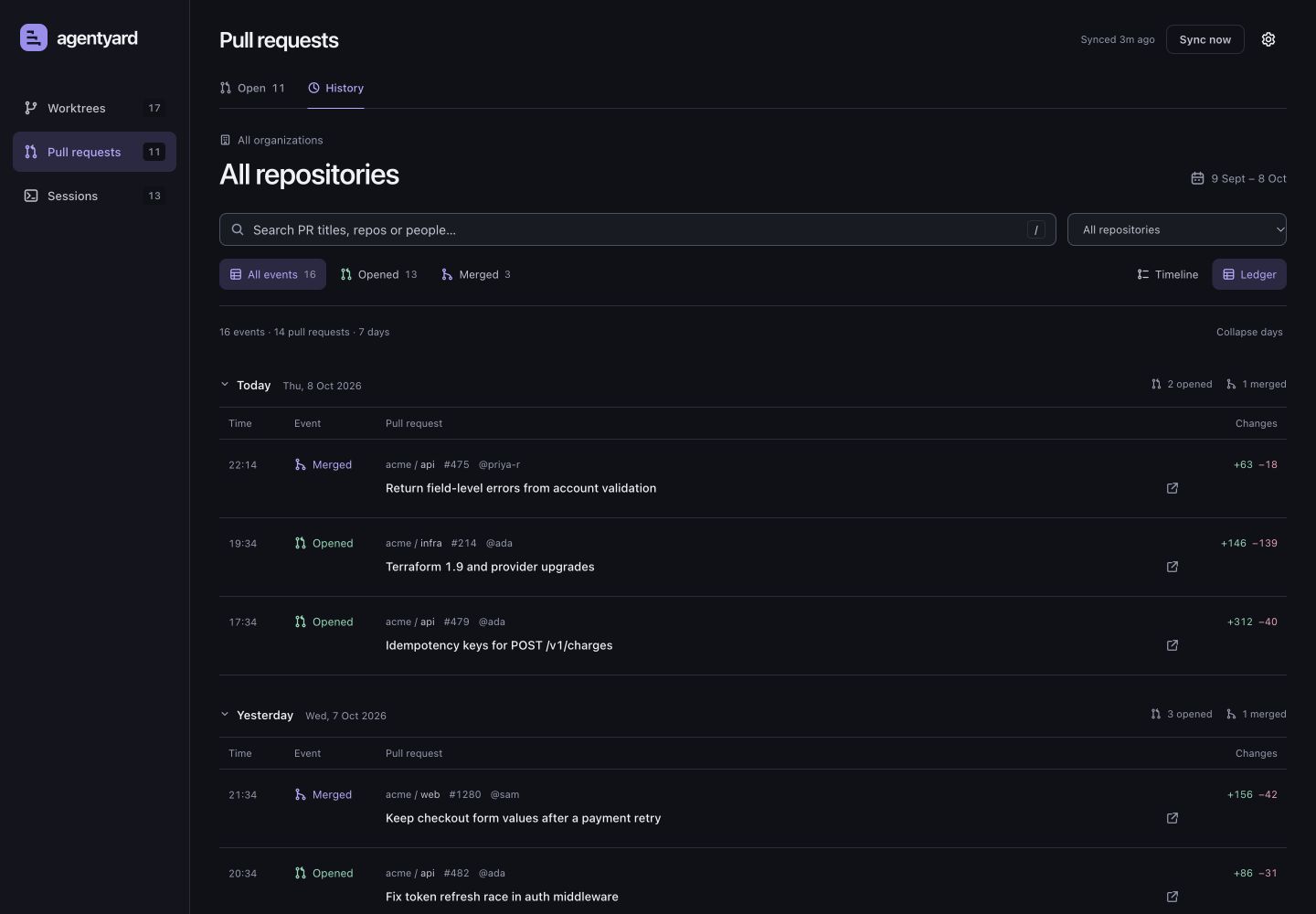This screenshot has width=1316, height=914.
Task: Click the +146 −139 changes value
Action: (x=1248, y=543)
